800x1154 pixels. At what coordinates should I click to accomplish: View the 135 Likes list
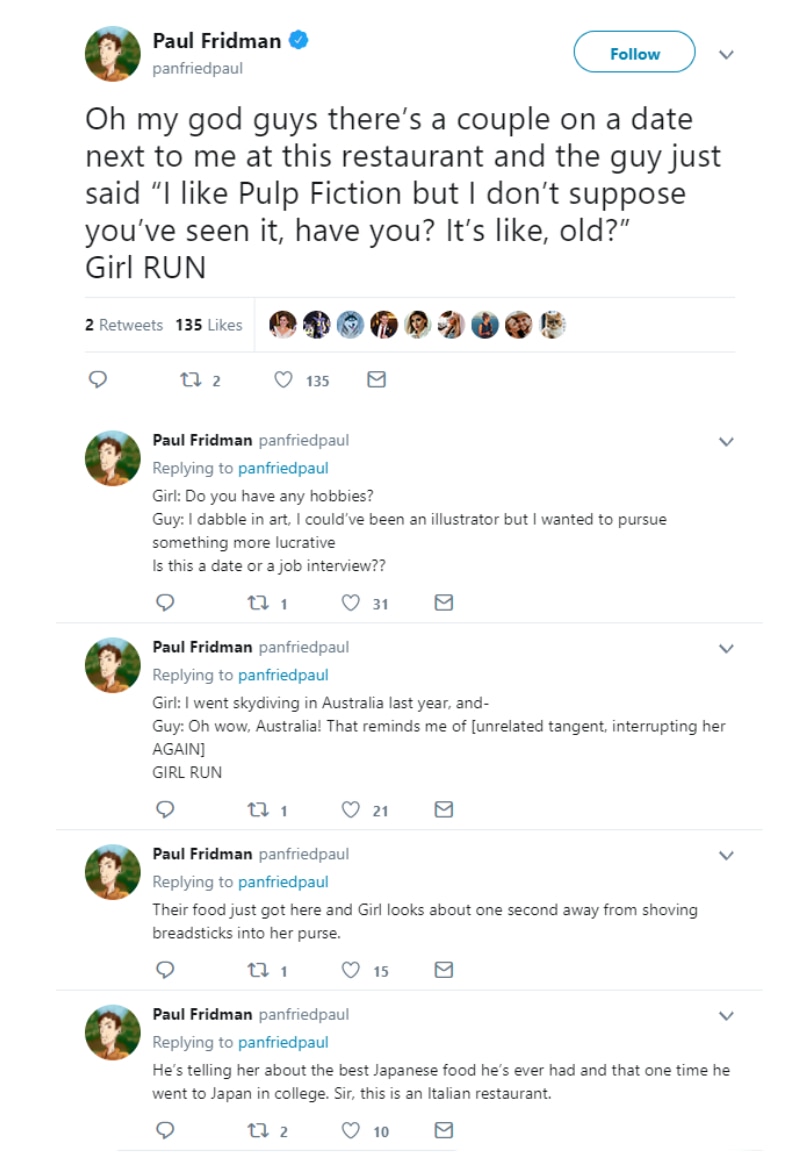click(209, 325)
